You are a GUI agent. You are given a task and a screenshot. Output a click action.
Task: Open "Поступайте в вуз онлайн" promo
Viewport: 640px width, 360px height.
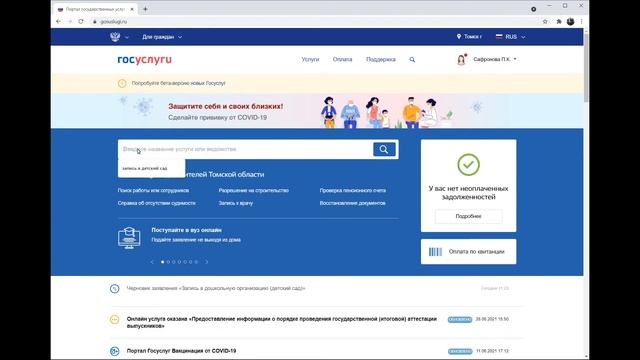coord(187,230)
